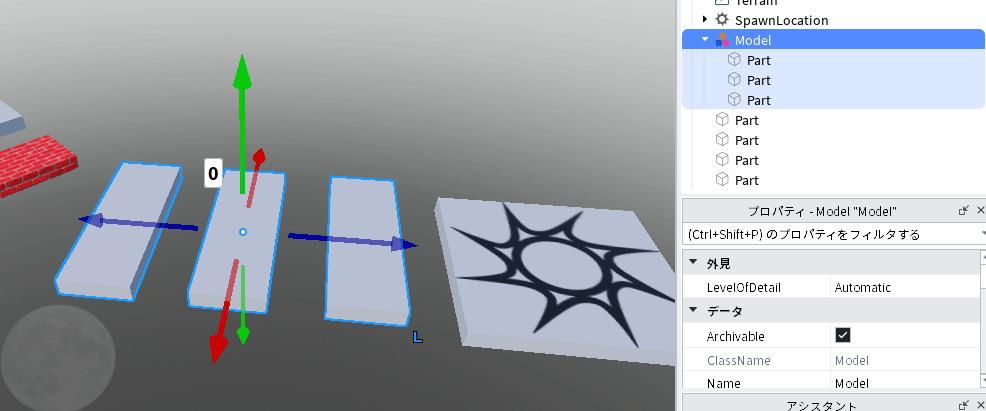Screen dimensions: 986x411
Task: Grab the blue move arrow pointing left
Action: (x=91, y=220)
